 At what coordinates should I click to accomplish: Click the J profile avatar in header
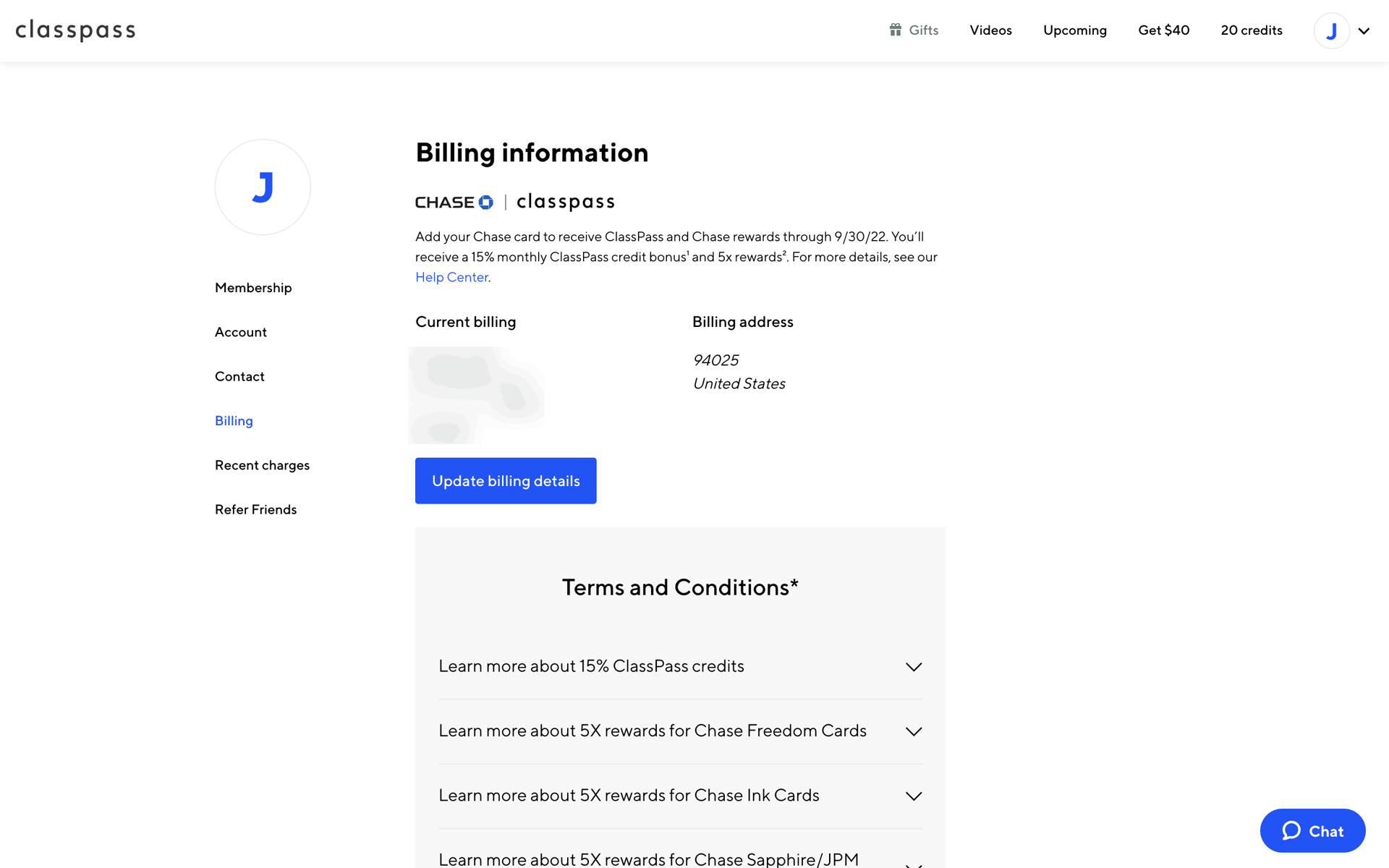click(1331, 31)
